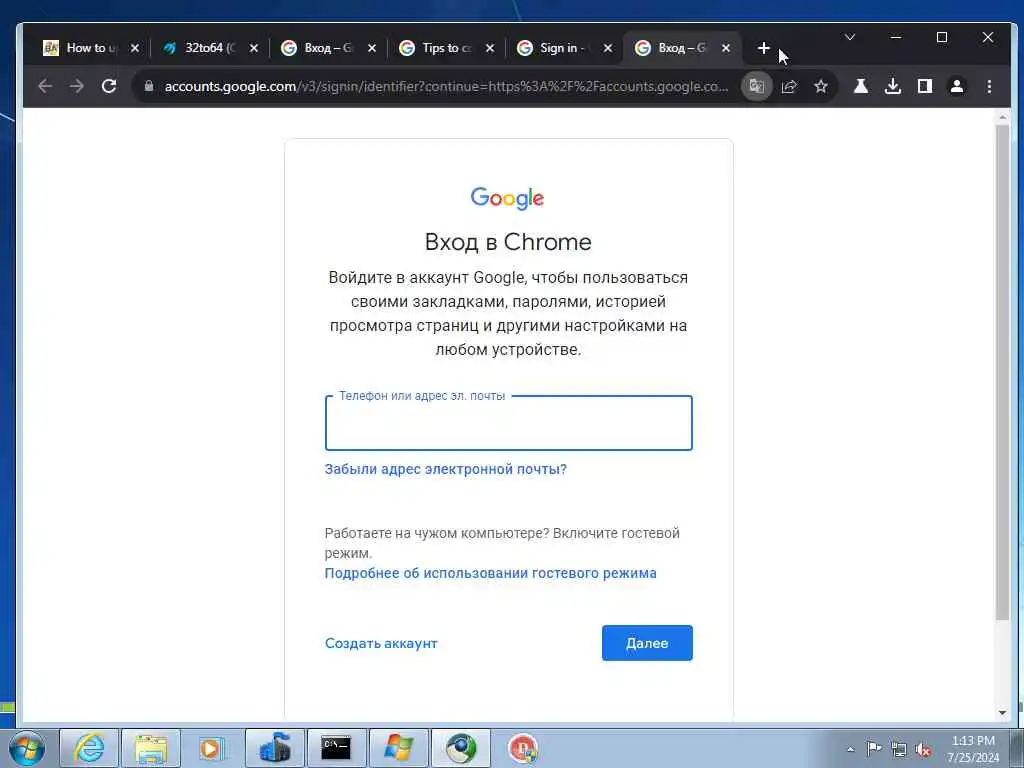Screen dimensions: 1024x768
Task: Switch to the 32to64 tab
Action: tap(210, 48)
